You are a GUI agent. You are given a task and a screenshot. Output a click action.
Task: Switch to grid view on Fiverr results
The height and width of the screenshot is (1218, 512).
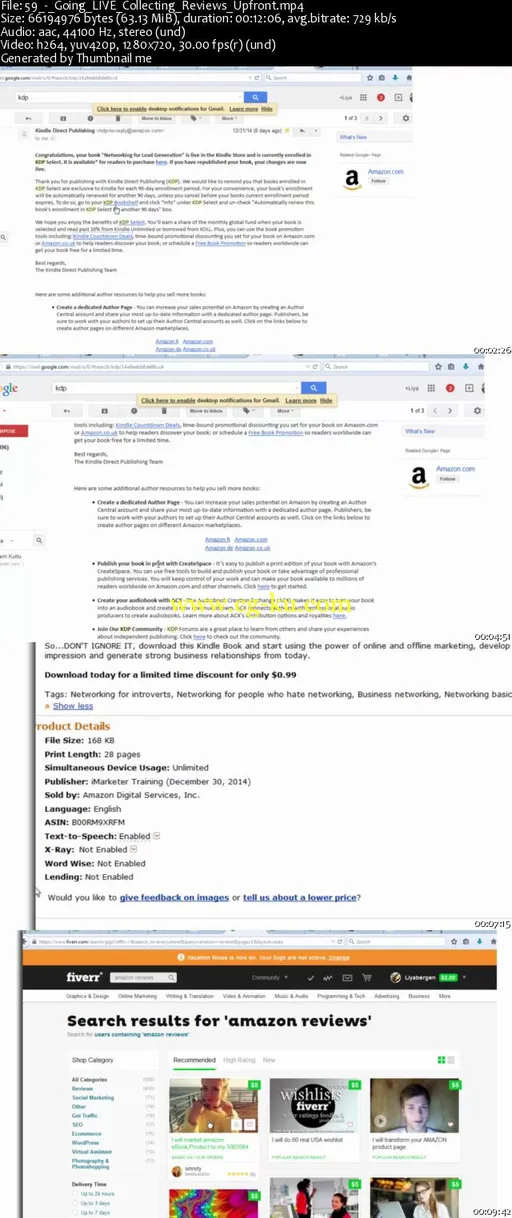click(440, 1060)
